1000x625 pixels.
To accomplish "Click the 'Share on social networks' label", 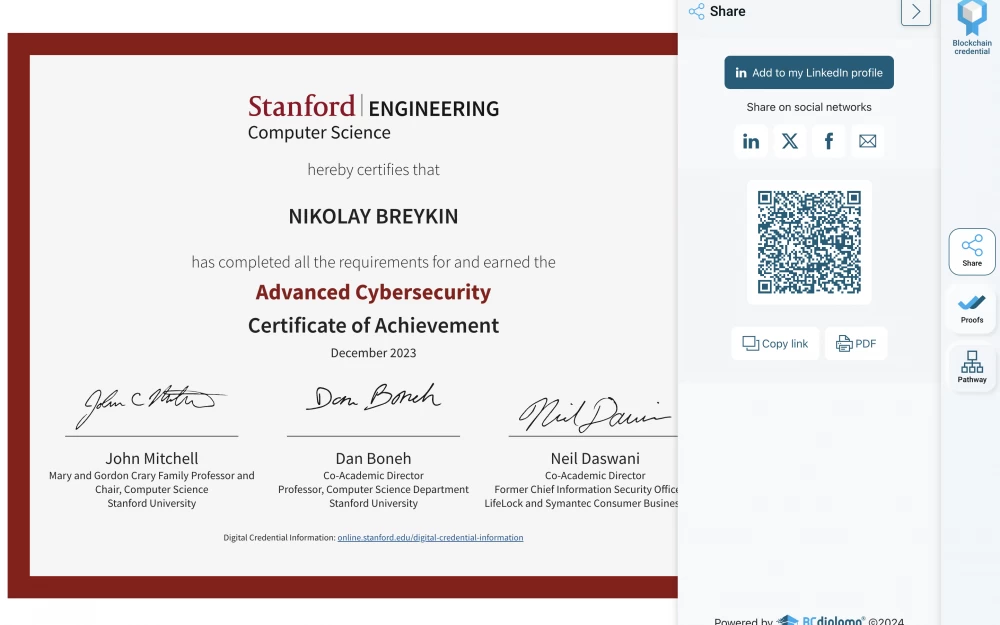I will pyautogui.click(x=809, y=107).
